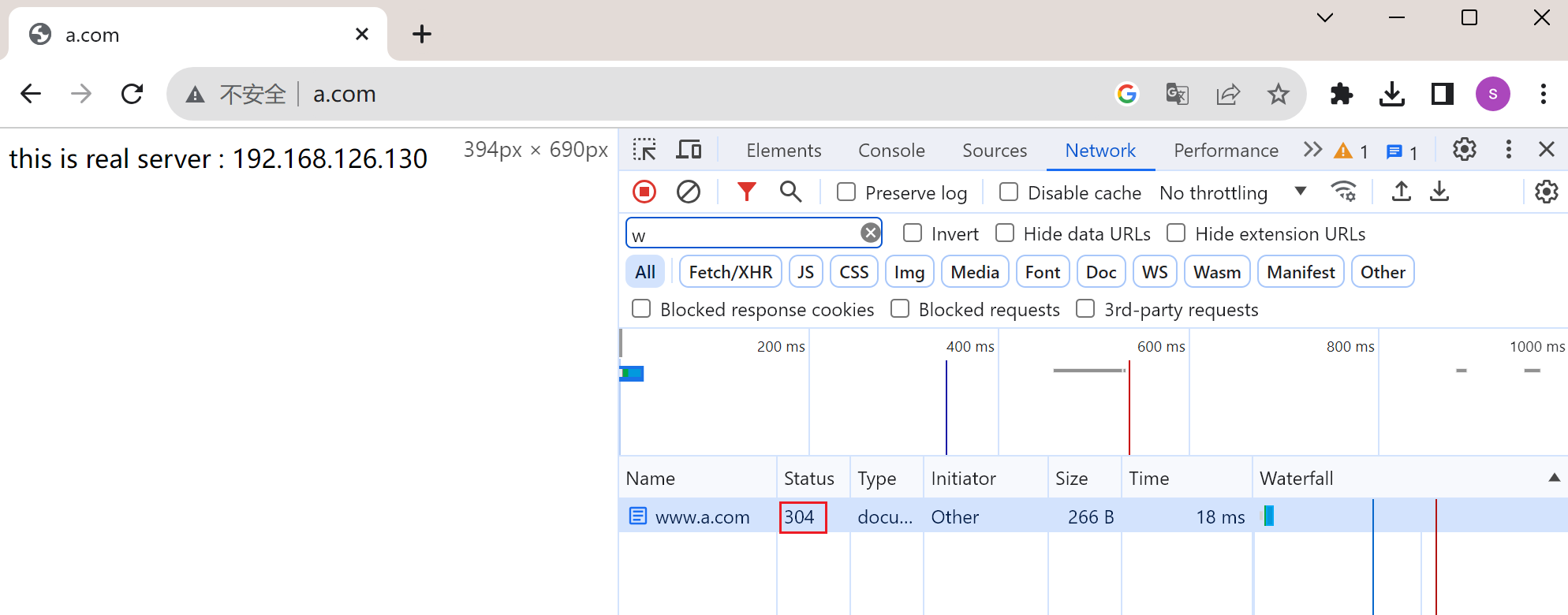Open network conditions Wi-Fi icon
This screenshot has height=615, width=1568.
pos(1343,192)
